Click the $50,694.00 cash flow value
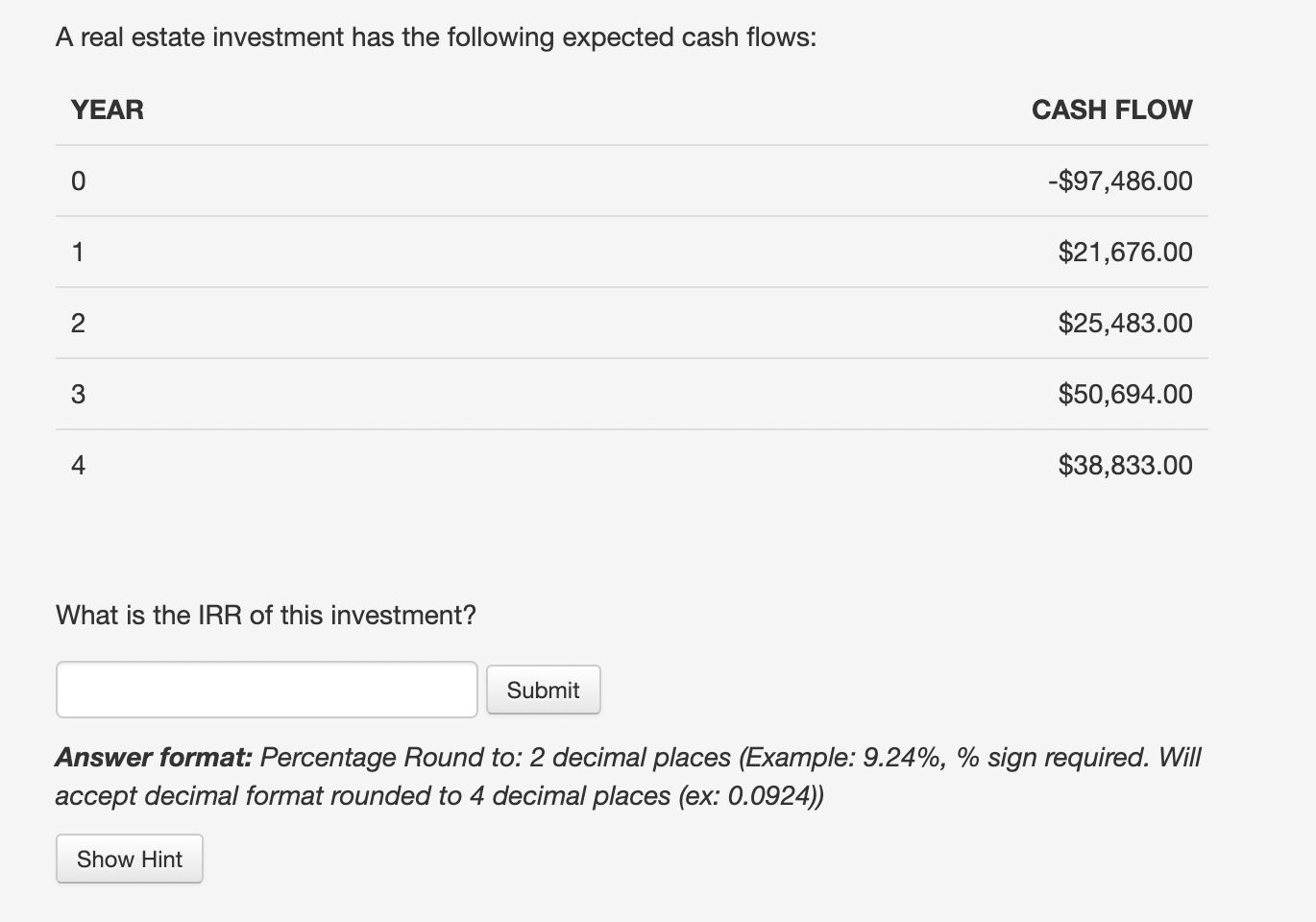1316x922 pixels. point(1125,395)
